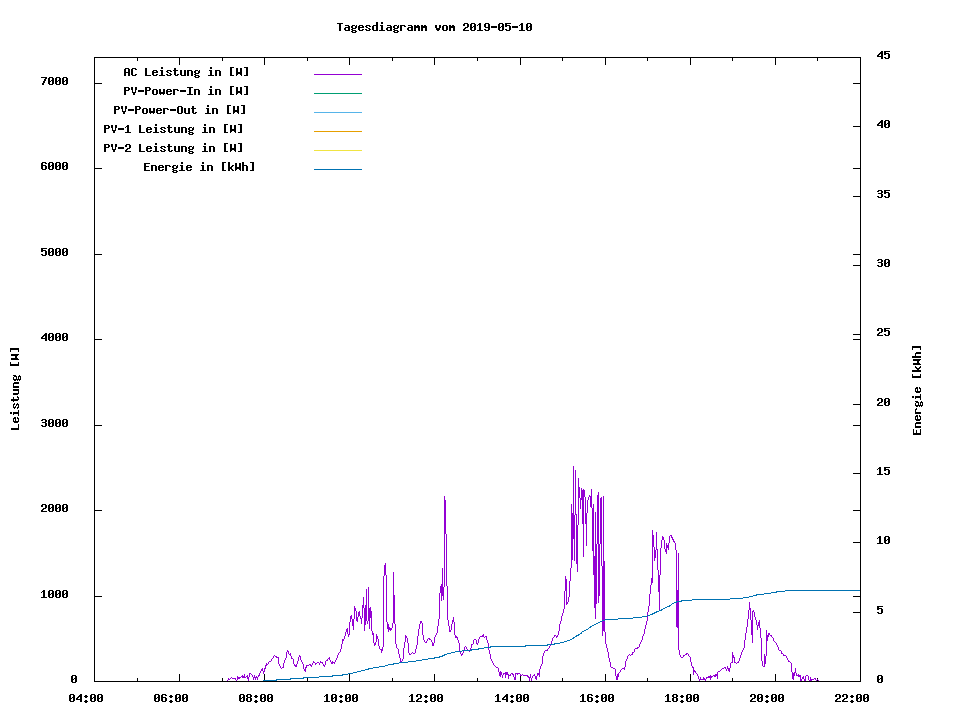Viewport: 960px width, 720px height.
Task: Select the PV-1 Leistung in [W] legend entry
Action: [173, 129]
